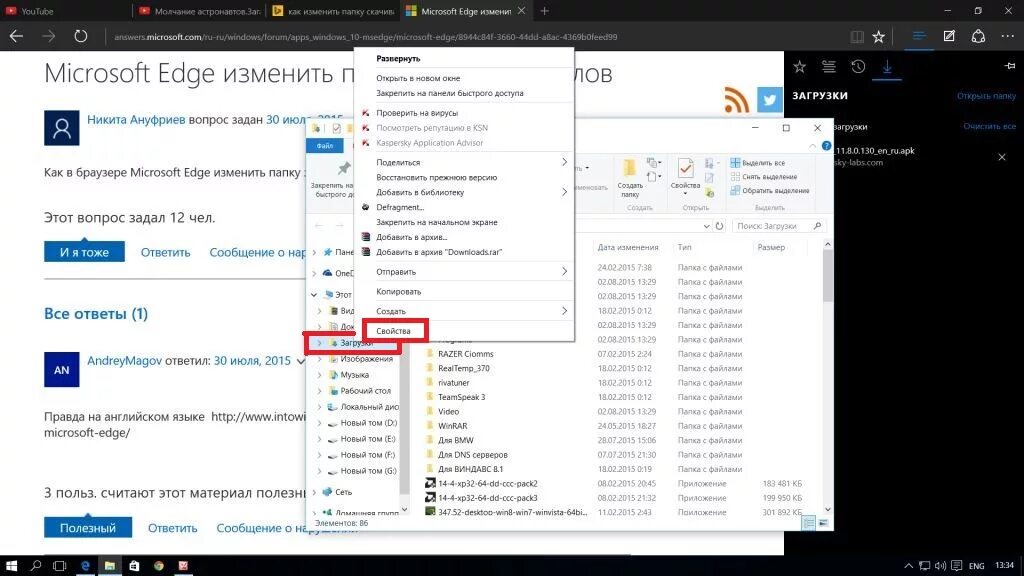The image size is (1024, 576).
Task: Expand the Поделиться submenu
Action: [464, 162]
